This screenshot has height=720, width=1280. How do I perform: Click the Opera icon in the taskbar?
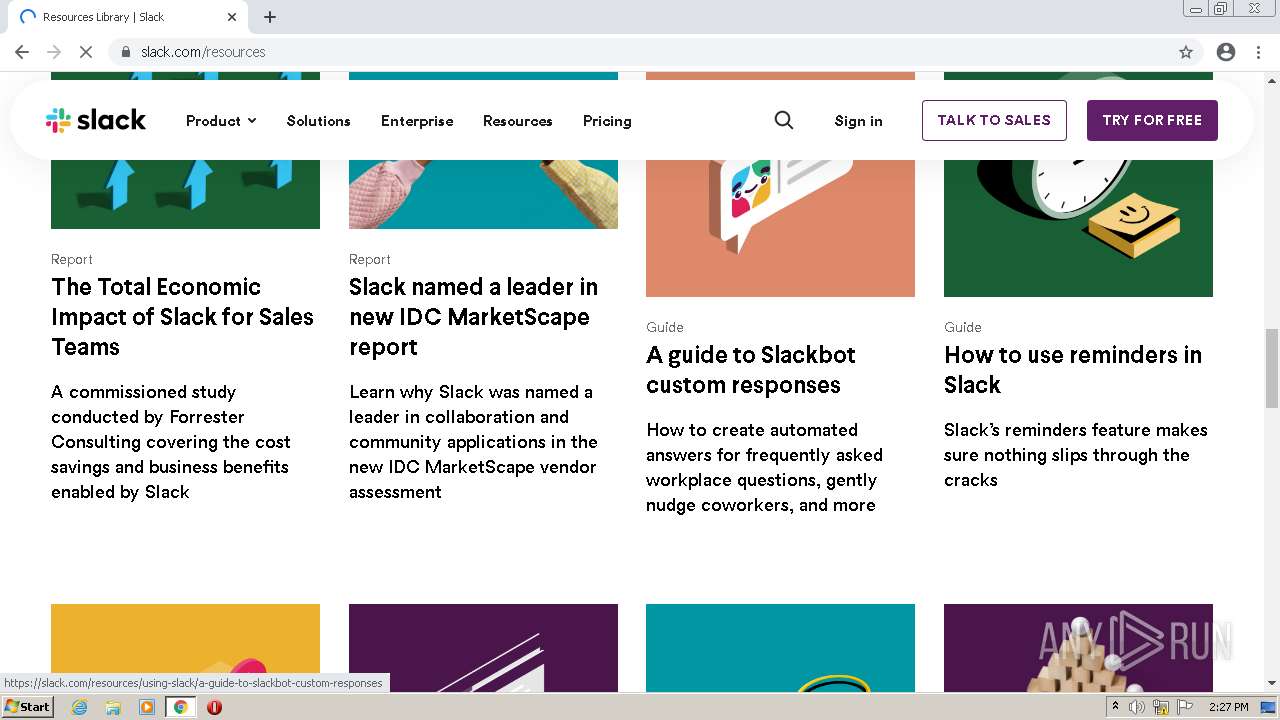pyautogui.click(x=214, y=707)
